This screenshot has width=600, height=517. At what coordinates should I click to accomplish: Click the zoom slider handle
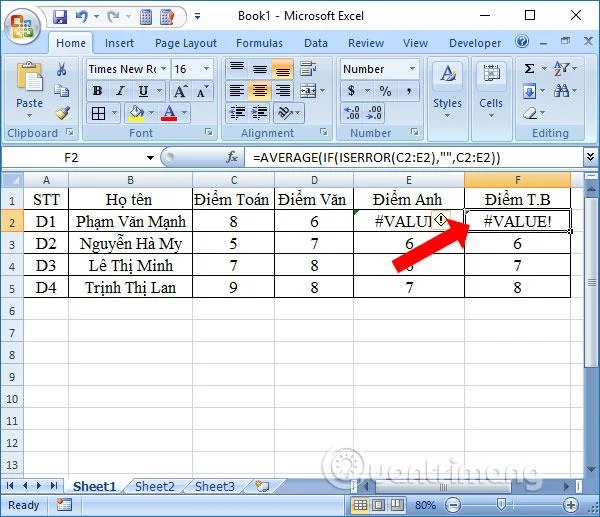click(501, 504)
